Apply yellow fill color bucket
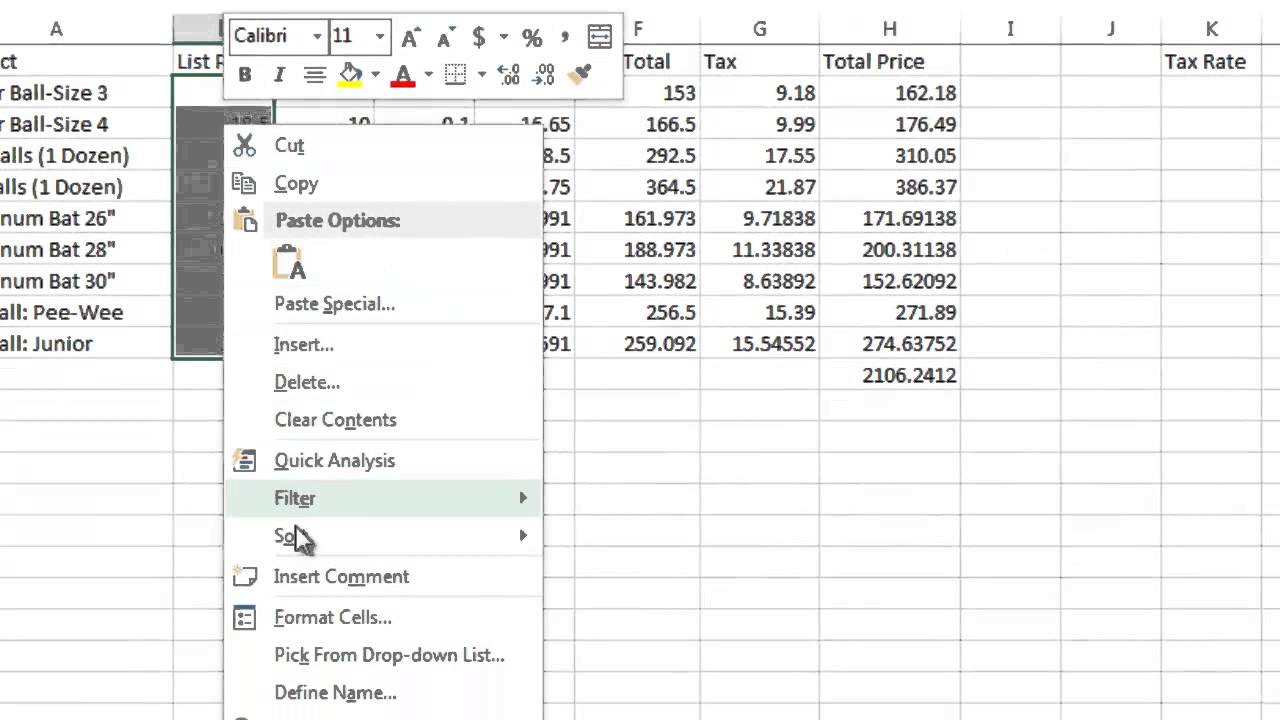Screen dimensions: 1280x720 click(350, 75)
